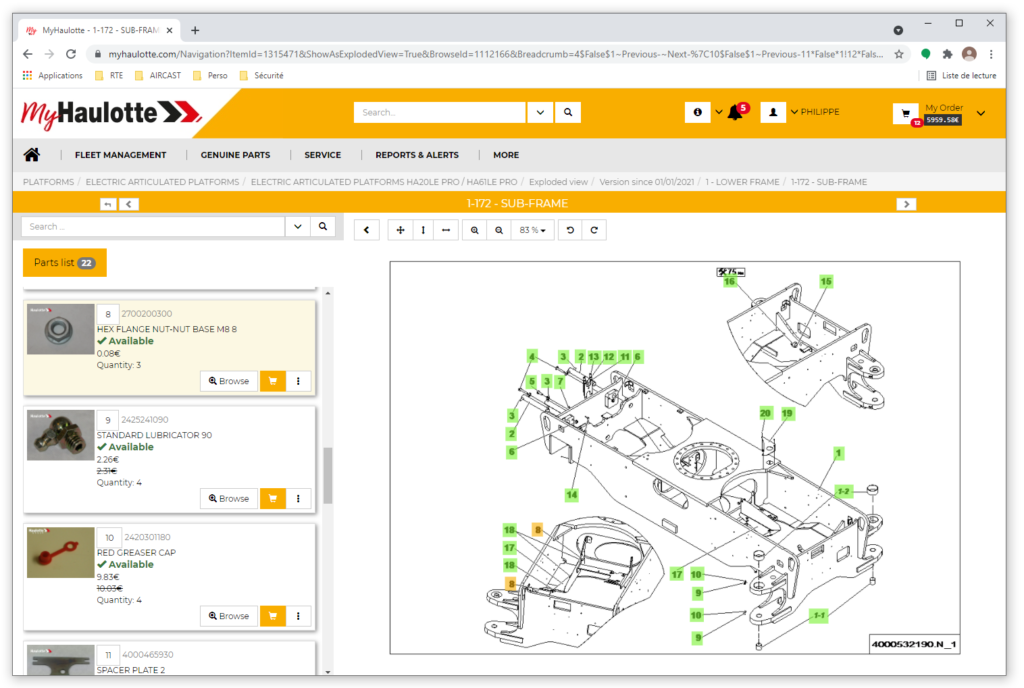
Task: Open more options for RED GREASER CAP
Action: (x=298, y=616)
